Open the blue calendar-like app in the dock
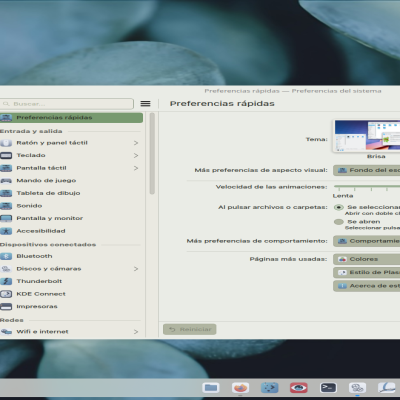The height and width of the screenshot is (400, 400). click(x=270, y=388)
